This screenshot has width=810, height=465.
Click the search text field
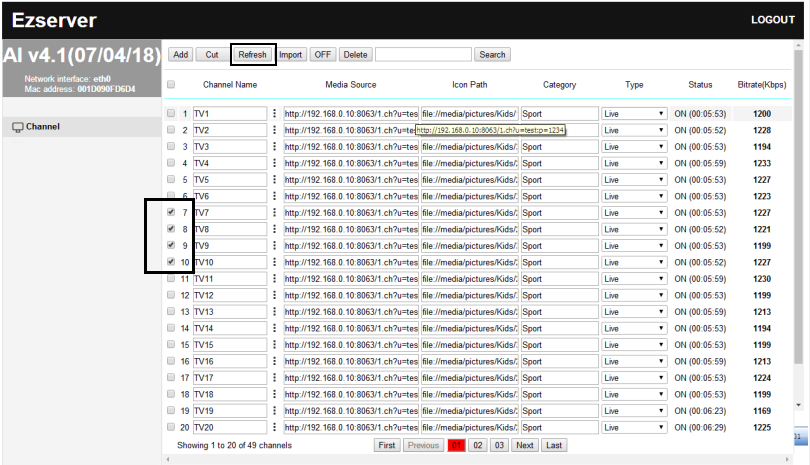pos(423,55)
